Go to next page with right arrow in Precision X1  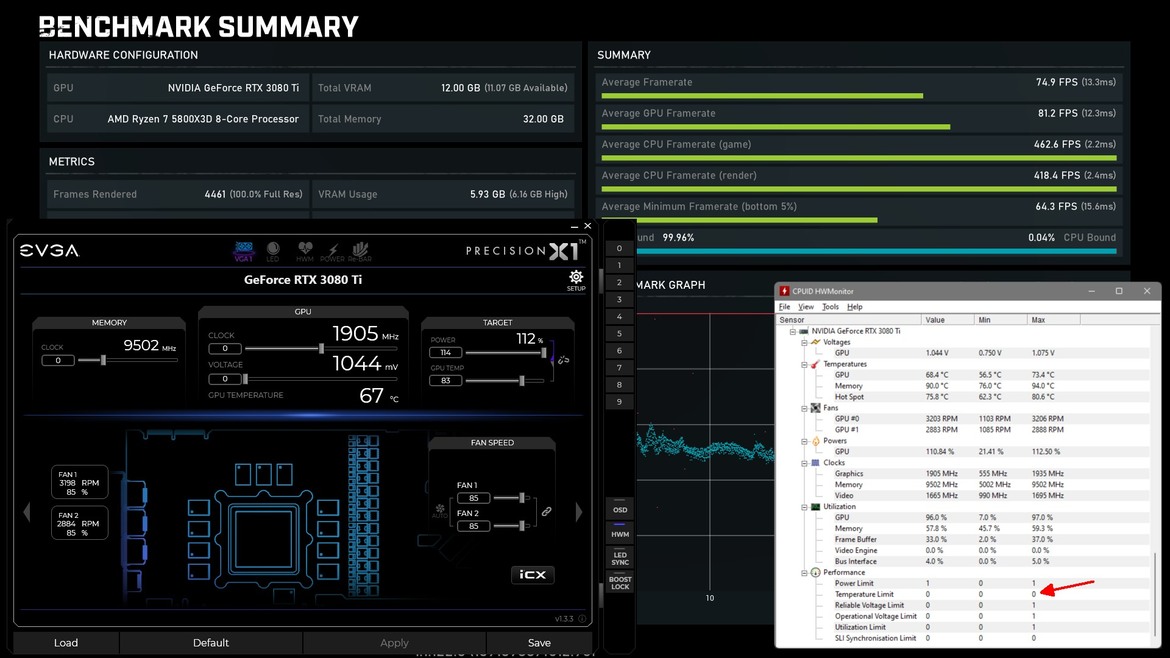[x=579, y=512]
